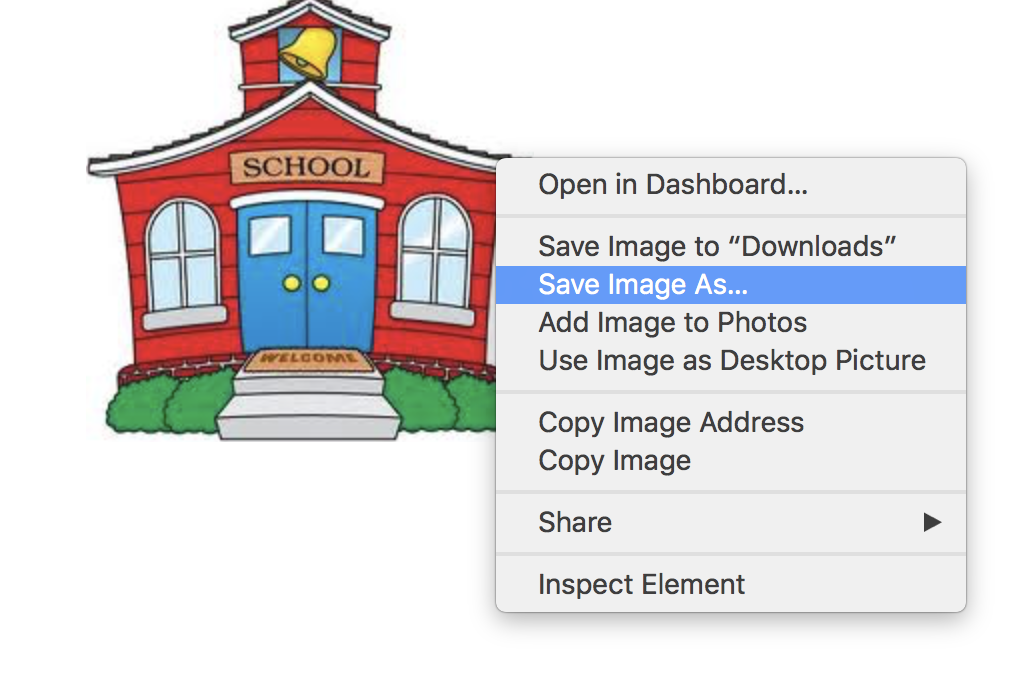Screen dimensions: 1014x676
Task: Click the red bell tower above the roof
Action: pos(309,58)
